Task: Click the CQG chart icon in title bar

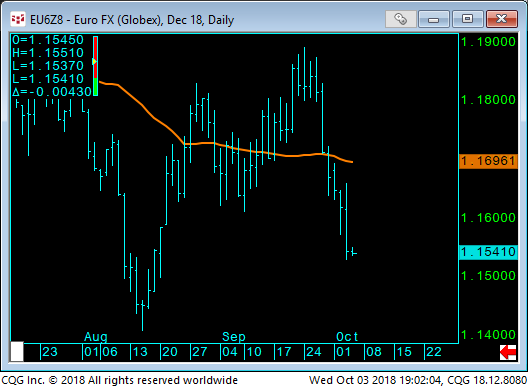Action: click(x=18, y=19)
